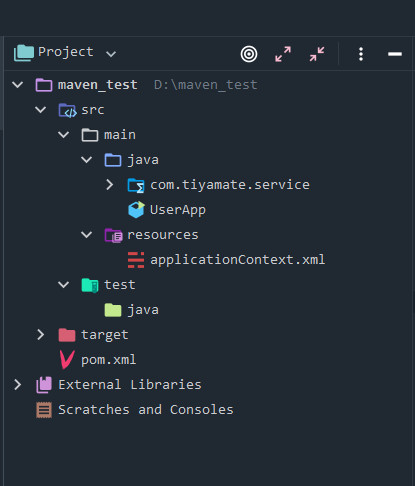Click the Maven pom.xml file icon
Screen dimensions: 415x486
pyautogui.click(x=67, y=360)
